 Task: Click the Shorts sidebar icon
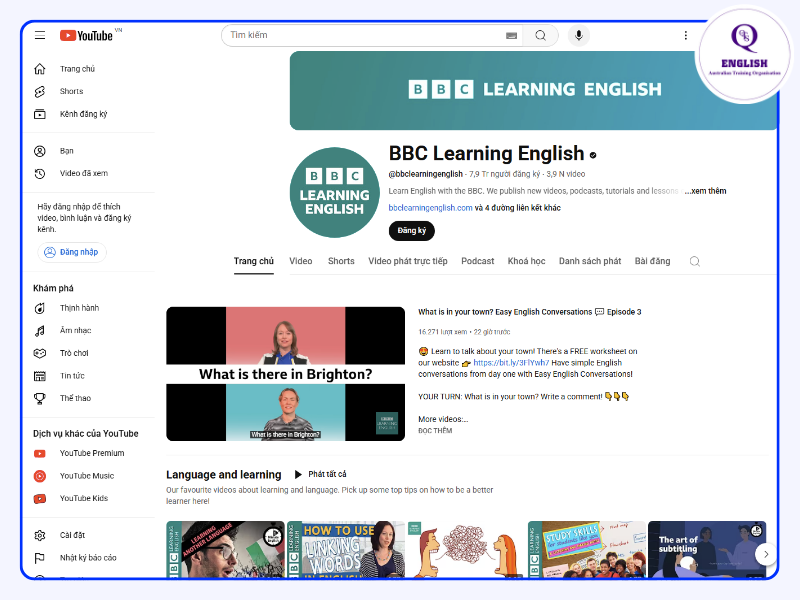[40, 91]
